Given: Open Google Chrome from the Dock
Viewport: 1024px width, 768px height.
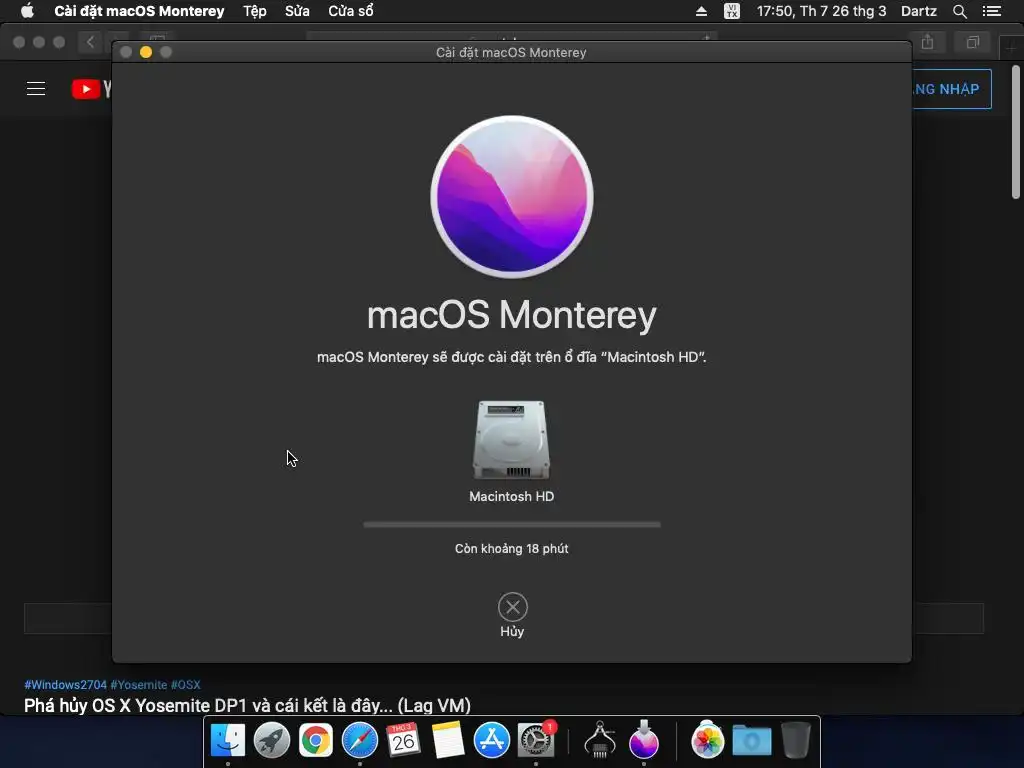Looking at the screenshot, I should coord(316,740).
